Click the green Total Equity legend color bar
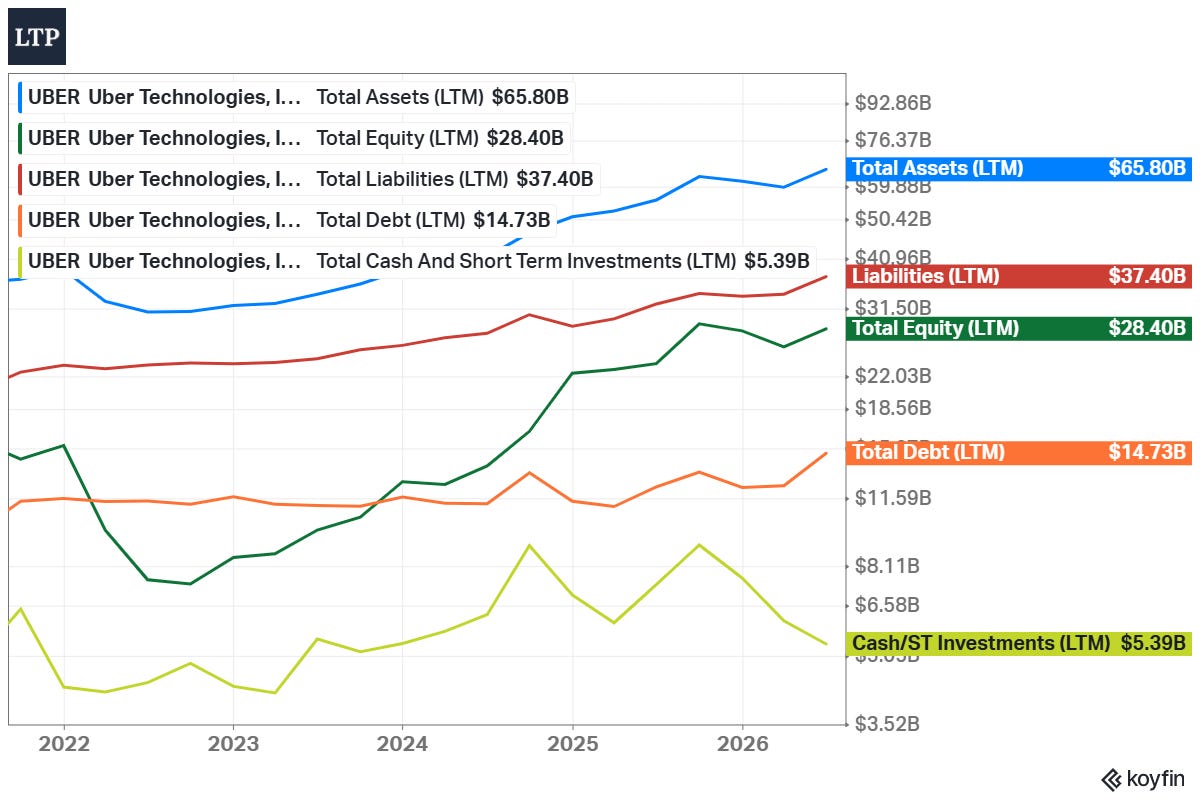 click(x=20, y=138)
